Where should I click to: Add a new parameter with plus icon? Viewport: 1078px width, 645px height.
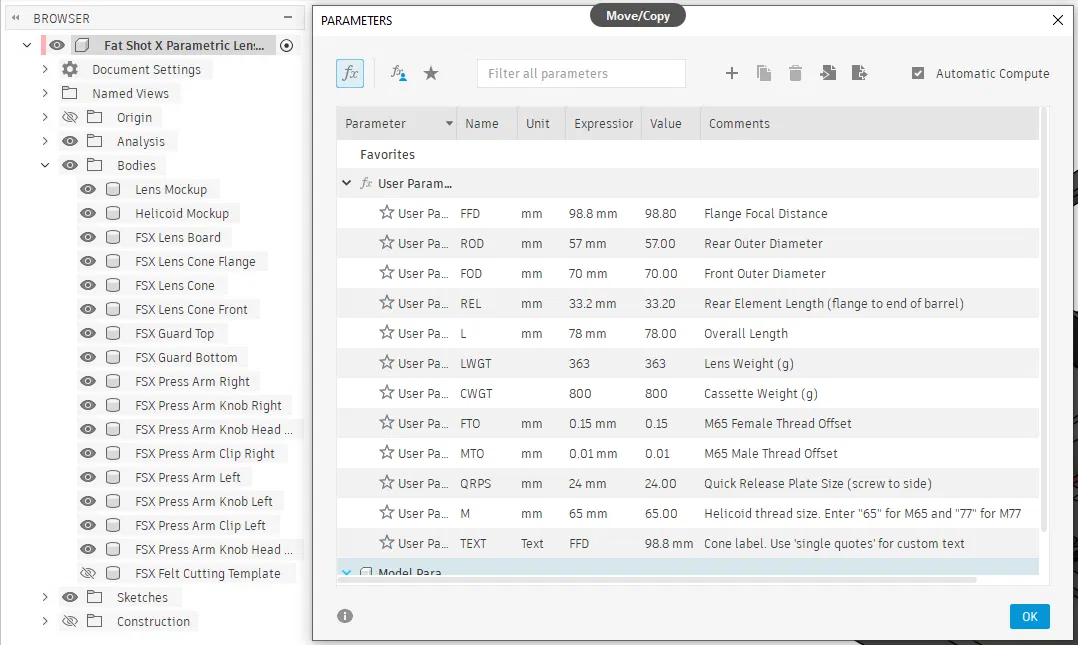pos(732,74)
